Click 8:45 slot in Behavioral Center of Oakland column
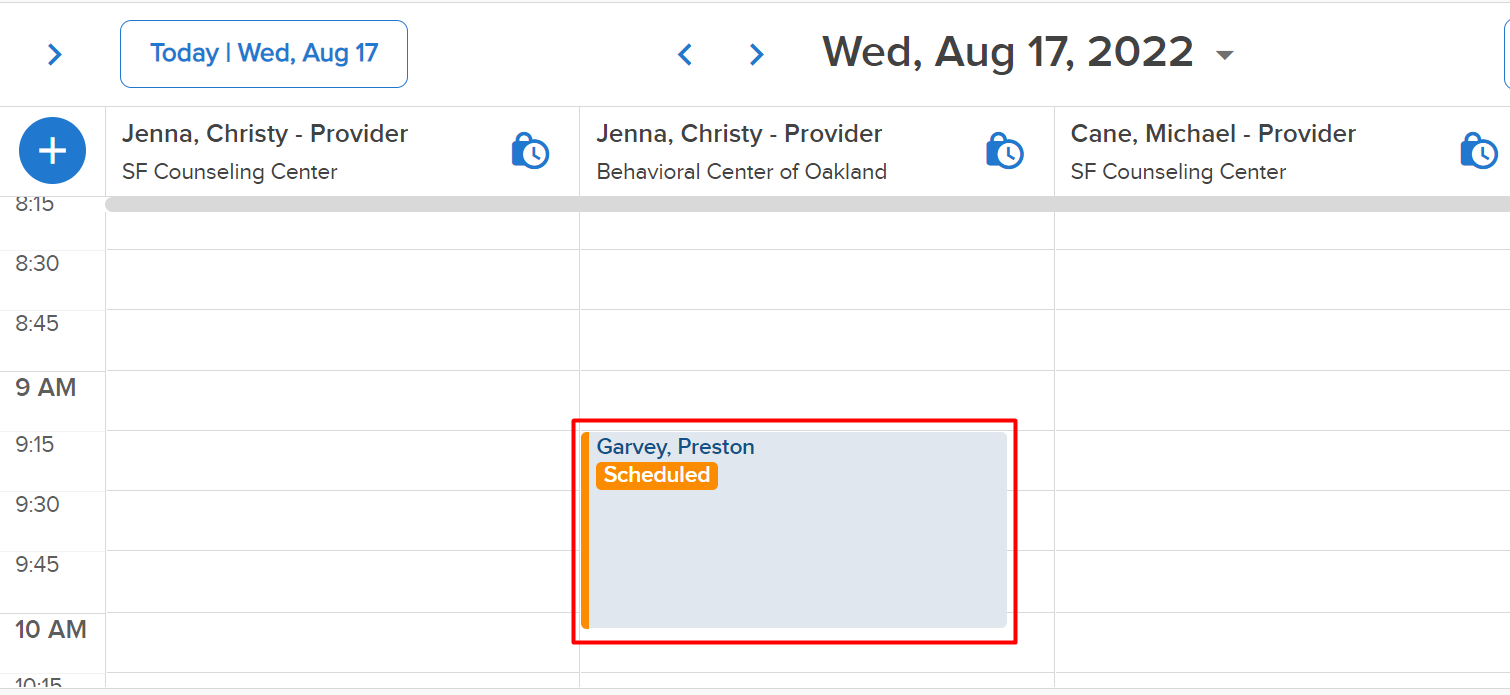 pyautogui.click(x=817, y=340)
